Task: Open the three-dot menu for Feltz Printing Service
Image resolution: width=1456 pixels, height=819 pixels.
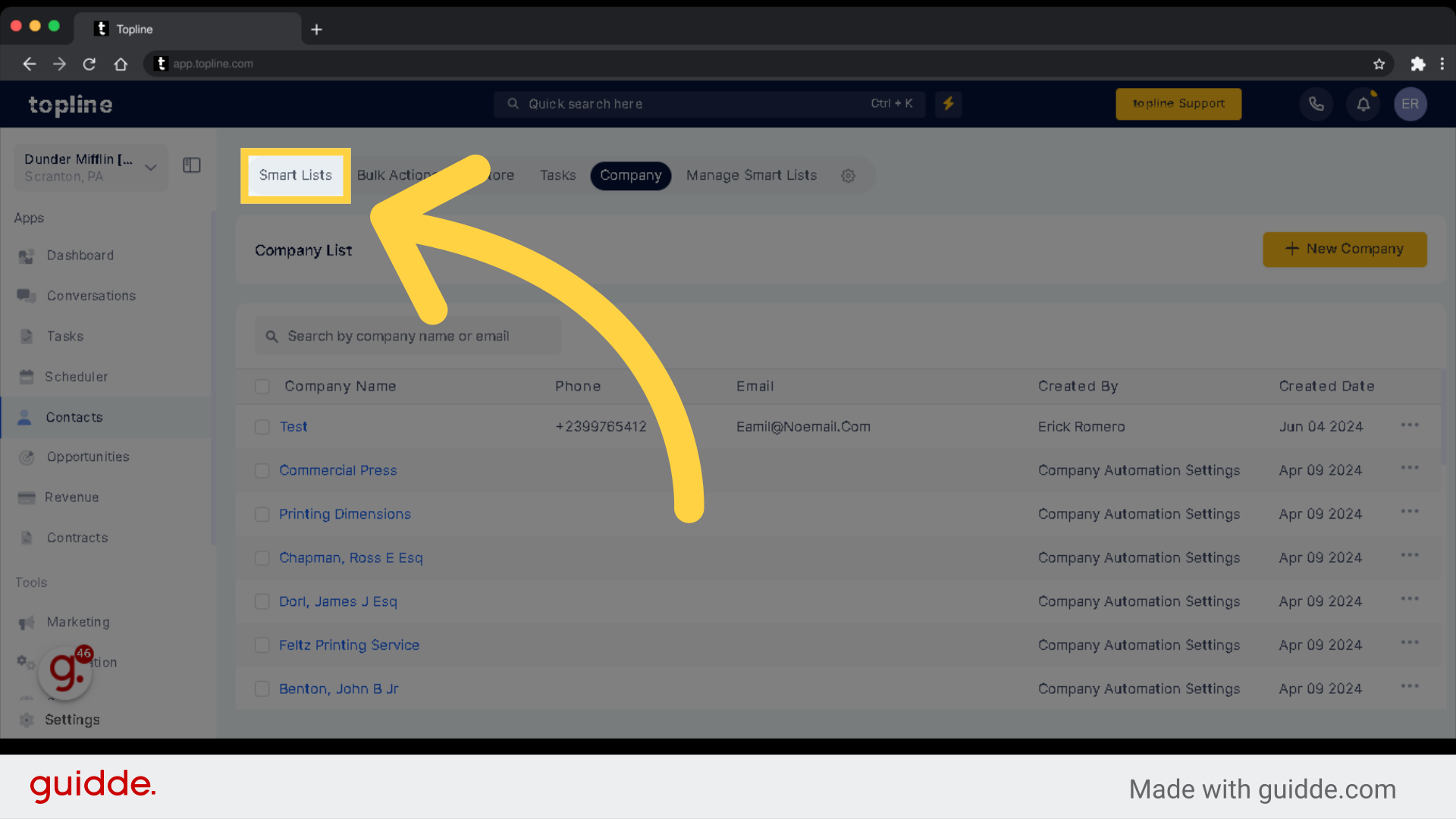Action: [1410, 642]
